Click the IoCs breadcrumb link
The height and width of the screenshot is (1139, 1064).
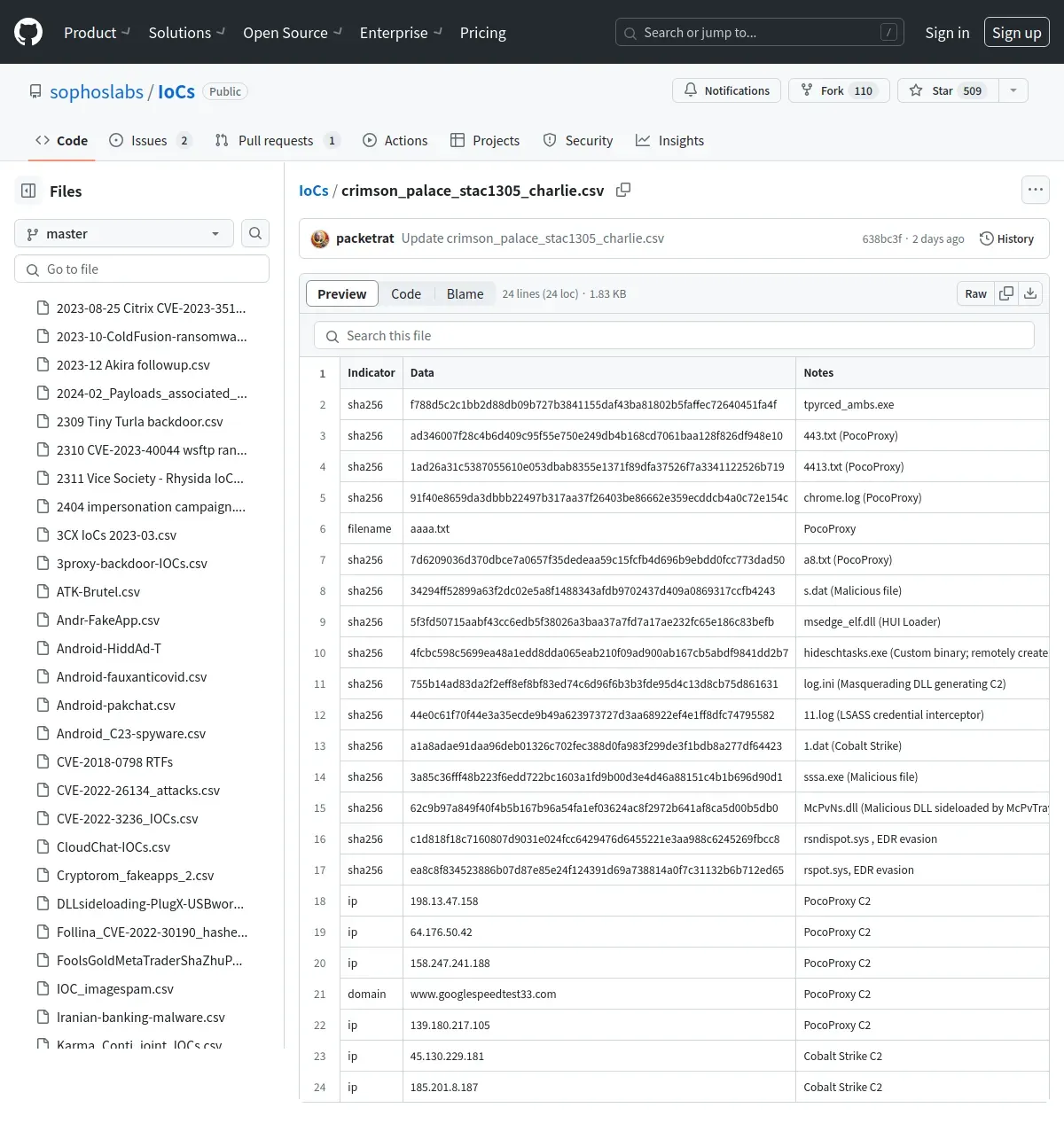point(314,191)
